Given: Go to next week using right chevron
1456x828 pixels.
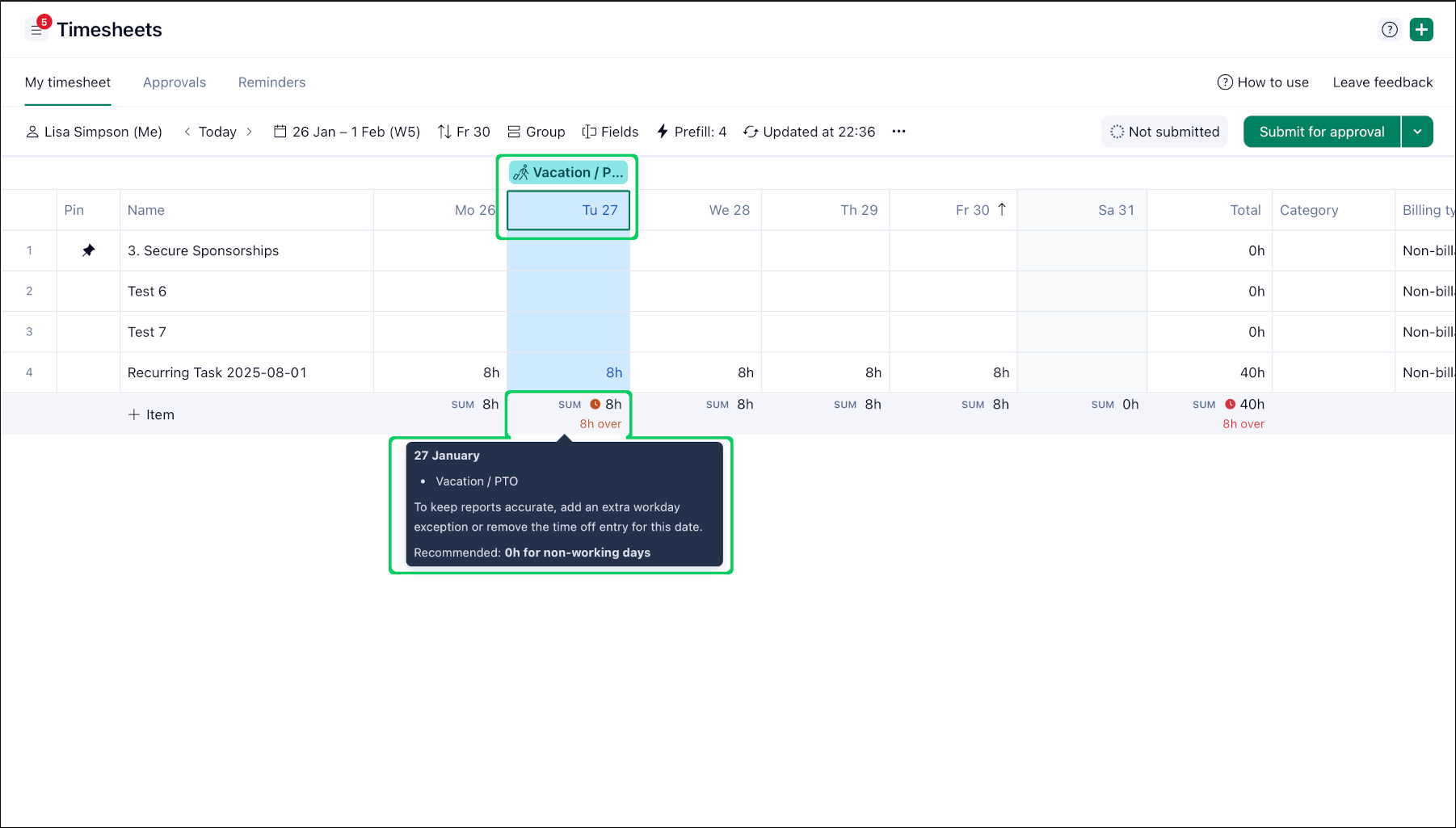Looking at the screenshot, I should (x=249, y=132).
